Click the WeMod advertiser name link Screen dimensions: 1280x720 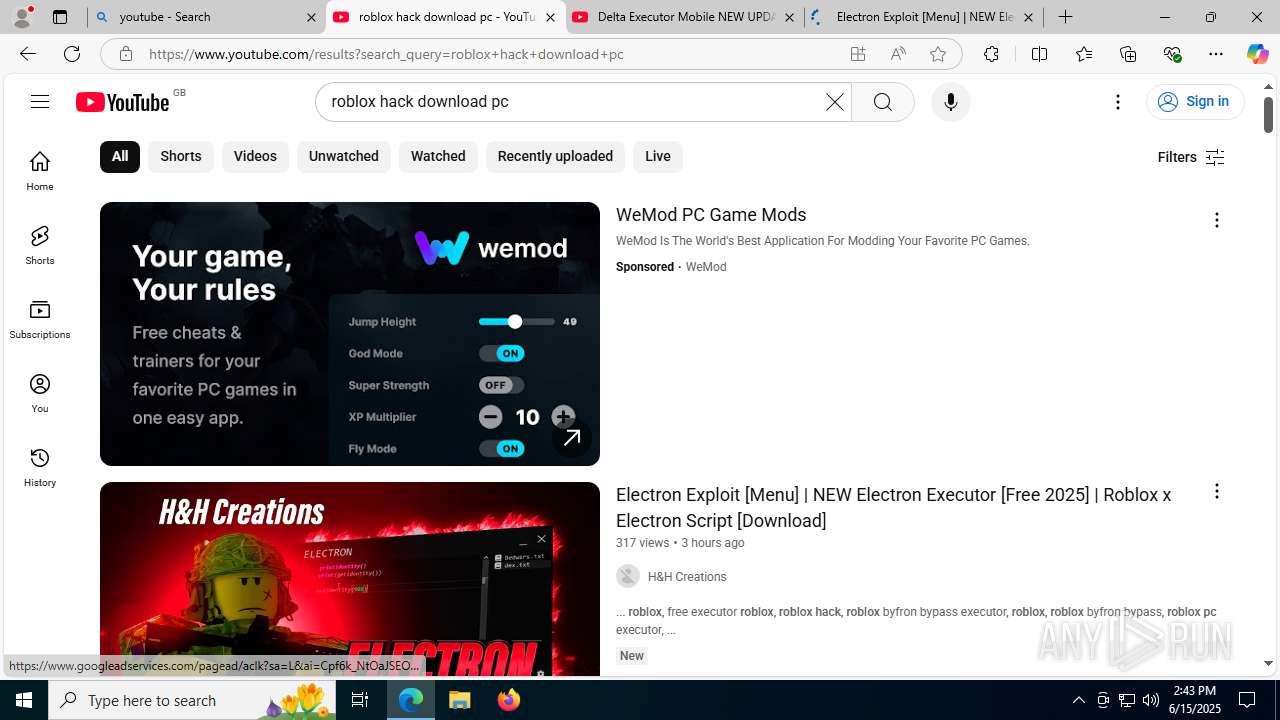[x=706, y=267]
